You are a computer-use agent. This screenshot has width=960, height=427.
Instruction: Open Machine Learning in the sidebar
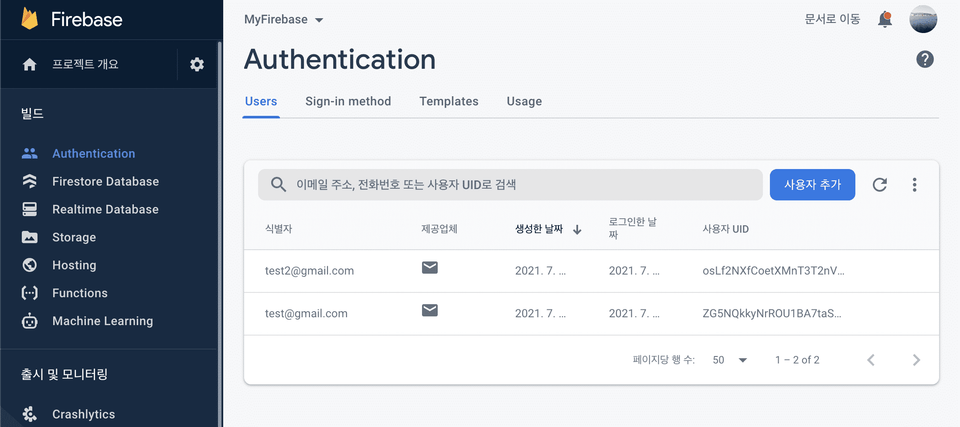point(102,321)
